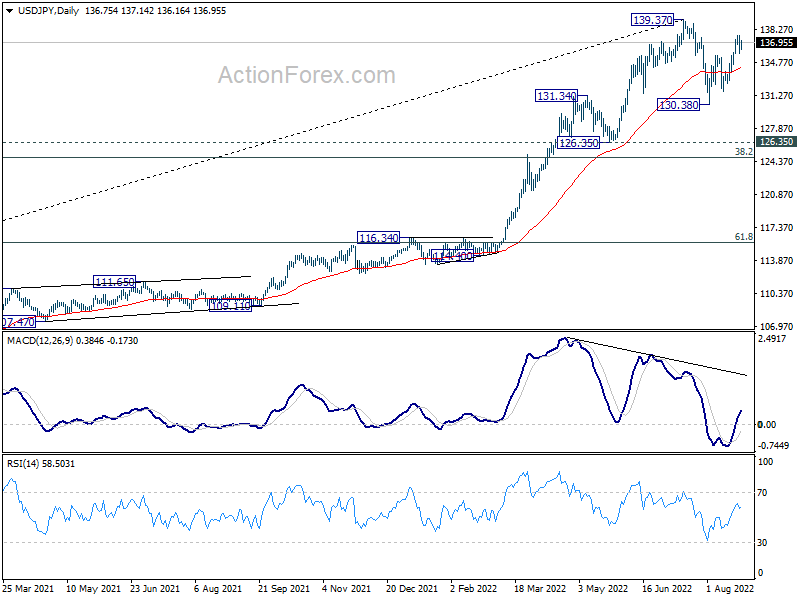This screenshot has height=600, width=800.
Task: Click the 130.380 price label
Action: 678,105
